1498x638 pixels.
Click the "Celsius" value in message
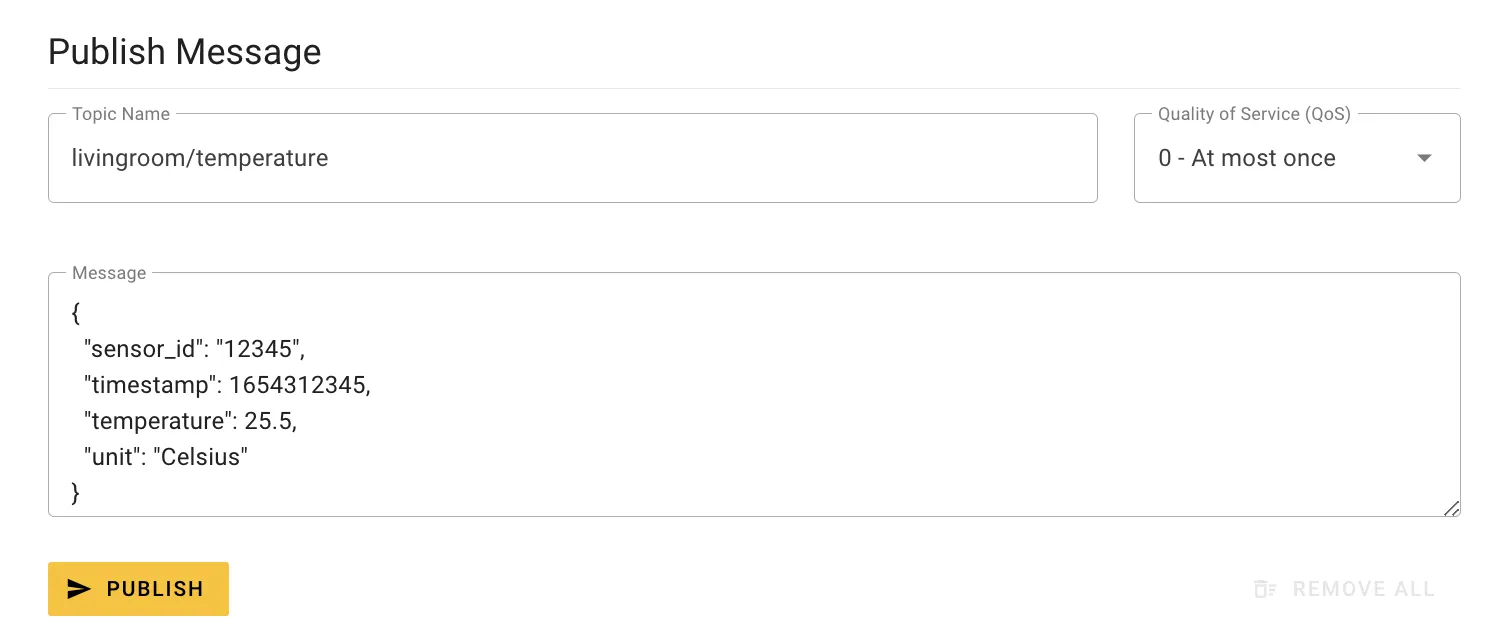point(200,457)
